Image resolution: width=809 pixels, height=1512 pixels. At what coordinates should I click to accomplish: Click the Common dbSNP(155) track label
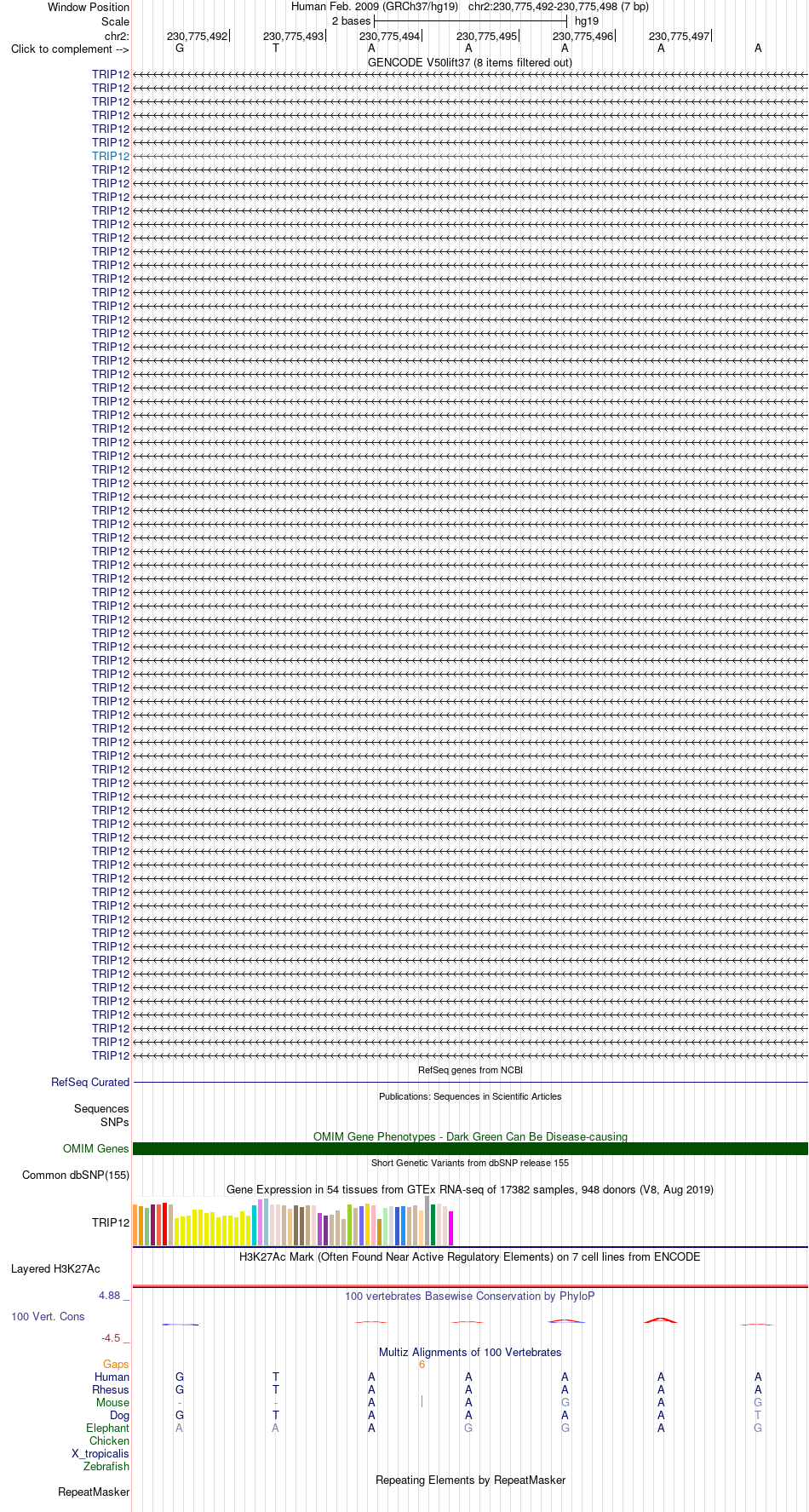pyautogui.click(x=76, y=1175)
